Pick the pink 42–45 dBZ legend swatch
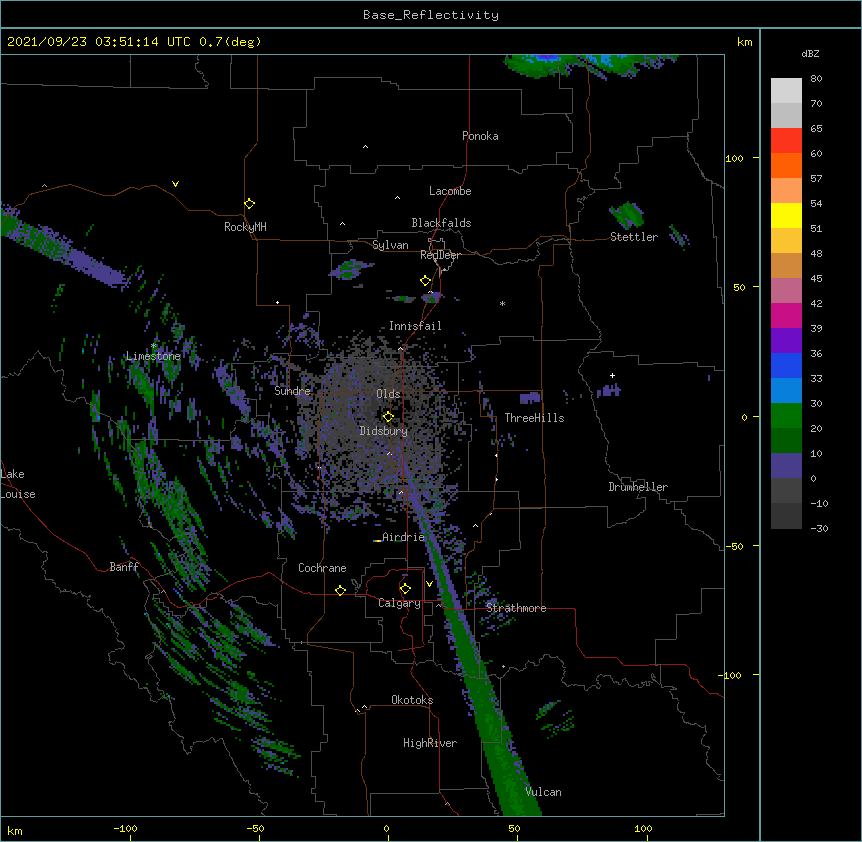This screenshot has width=862, height=842. (x=786, y=291)
